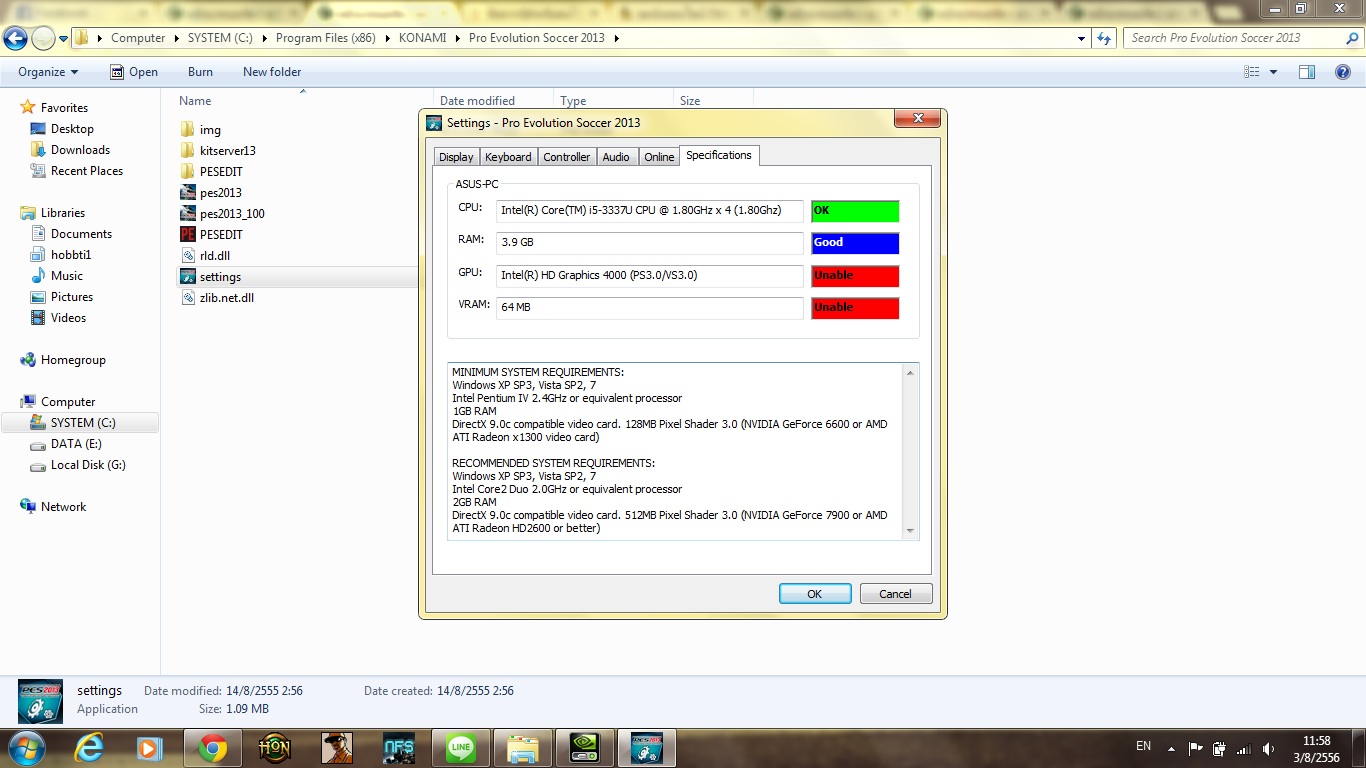Click the VRAM value field showing 64 MB
1366x768 pixels.
pyautogui.click(x=650, y=308)
